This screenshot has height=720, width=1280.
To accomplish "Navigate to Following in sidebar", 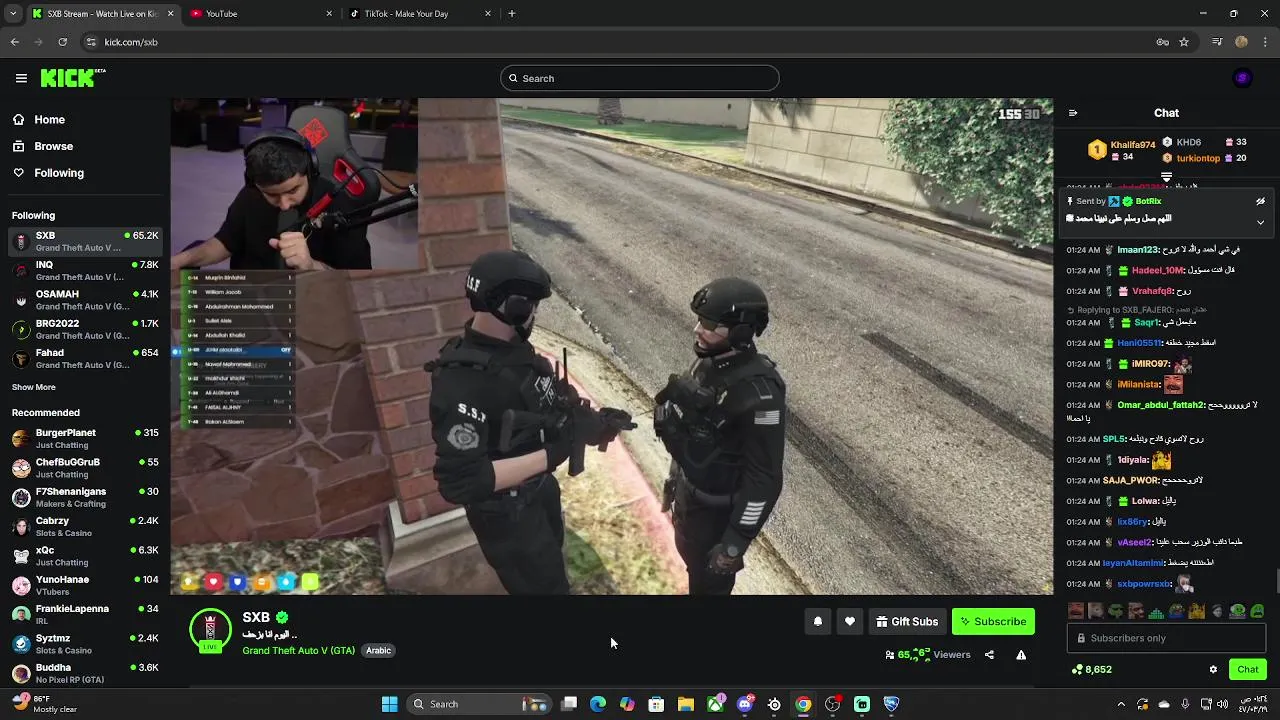I will (49, 173).
